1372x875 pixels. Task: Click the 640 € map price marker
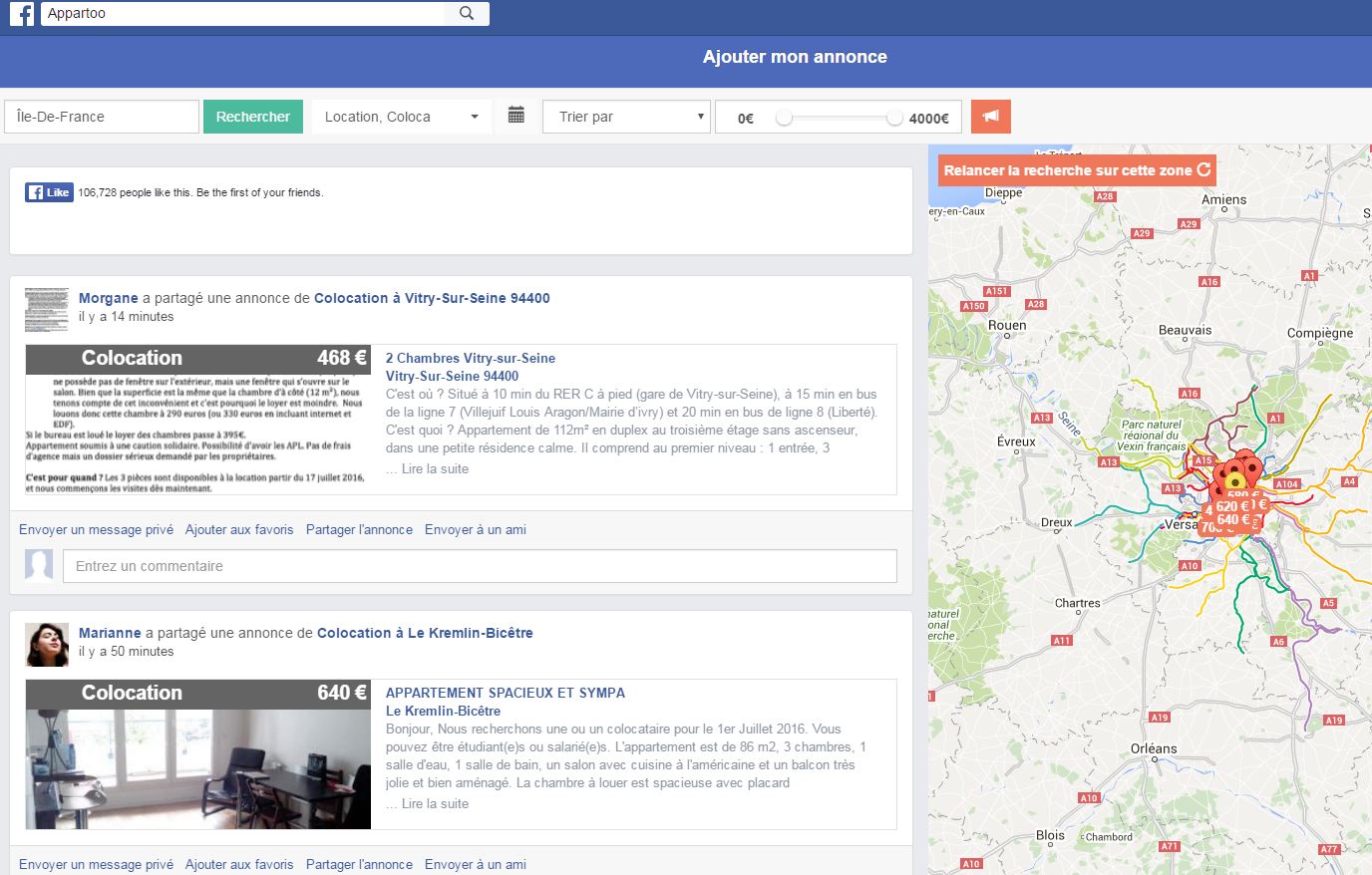coord(1233,519)
